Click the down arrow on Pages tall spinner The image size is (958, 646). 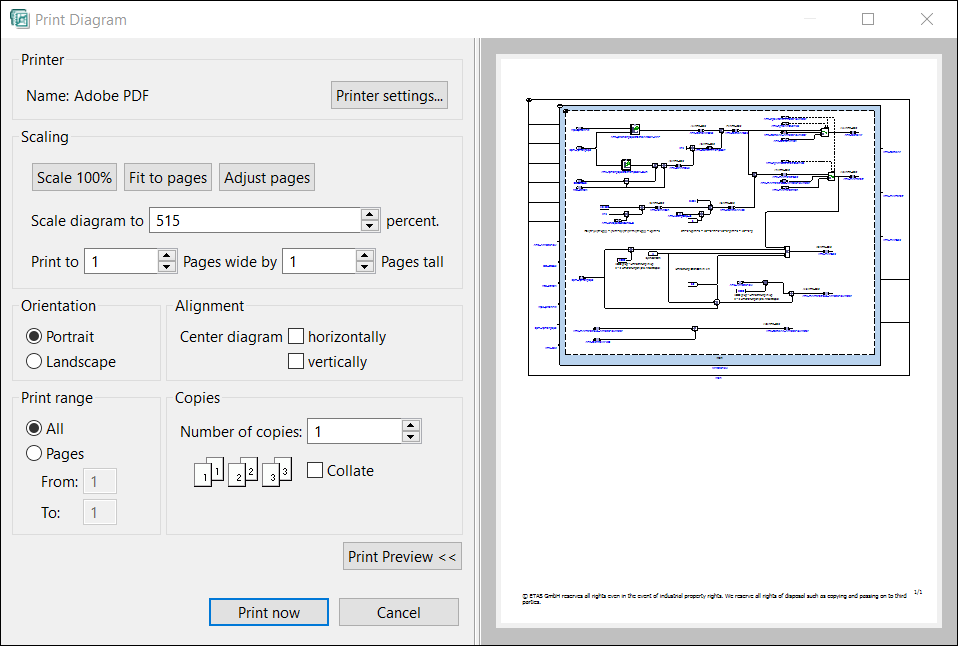pyautogui.click(x=364, y=266)
